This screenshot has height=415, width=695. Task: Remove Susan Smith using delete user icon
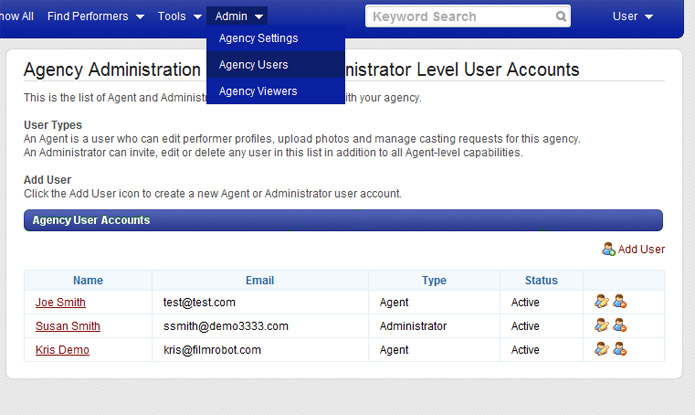click(620, 325)
